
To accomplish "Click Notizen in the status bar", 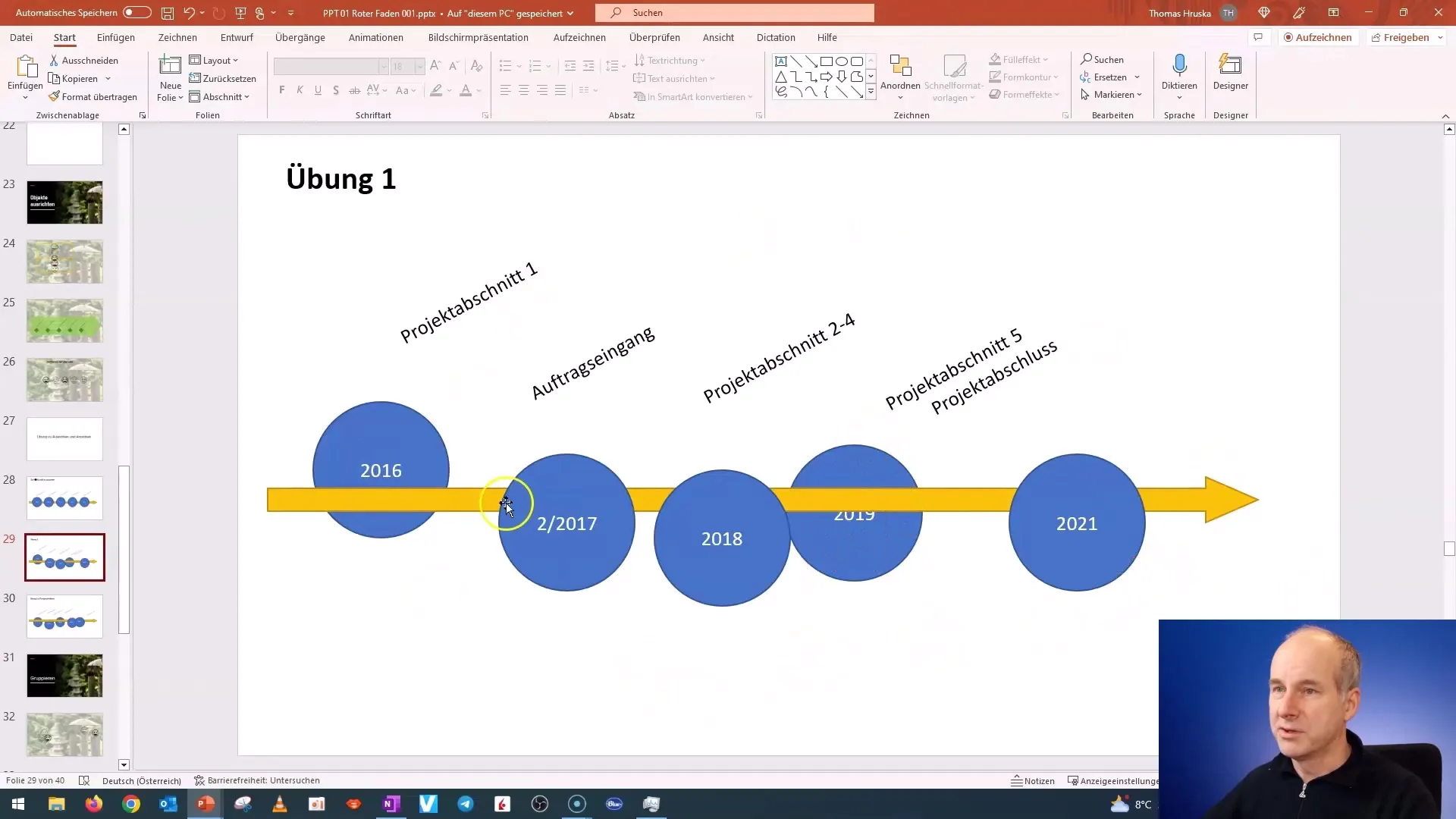I will [1033, 781].
